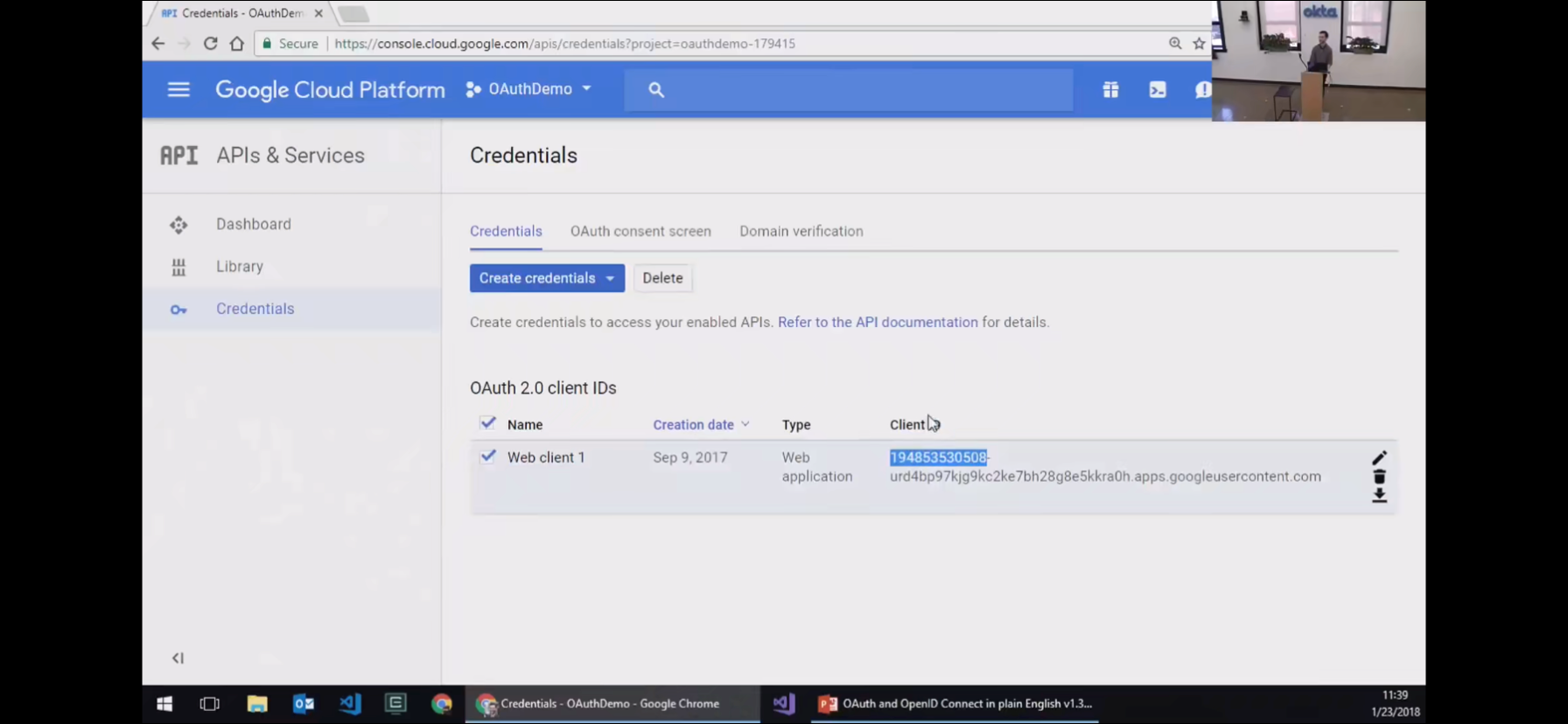1568x724 pixels.
Task: Bookmark the page with star icon
Action: click(1199, 43)
